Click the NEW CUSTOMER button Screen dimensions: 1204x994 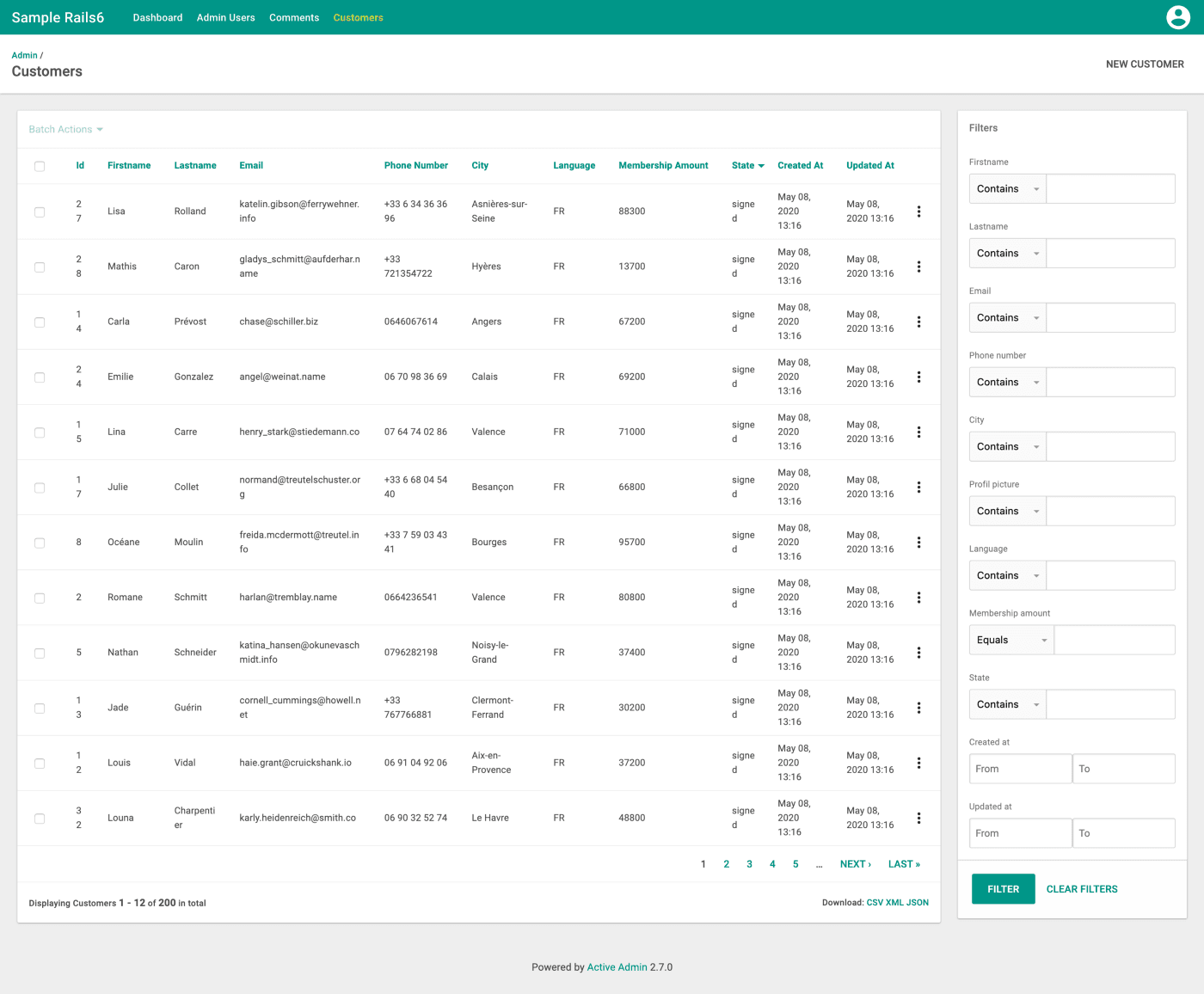[1145, 64]
